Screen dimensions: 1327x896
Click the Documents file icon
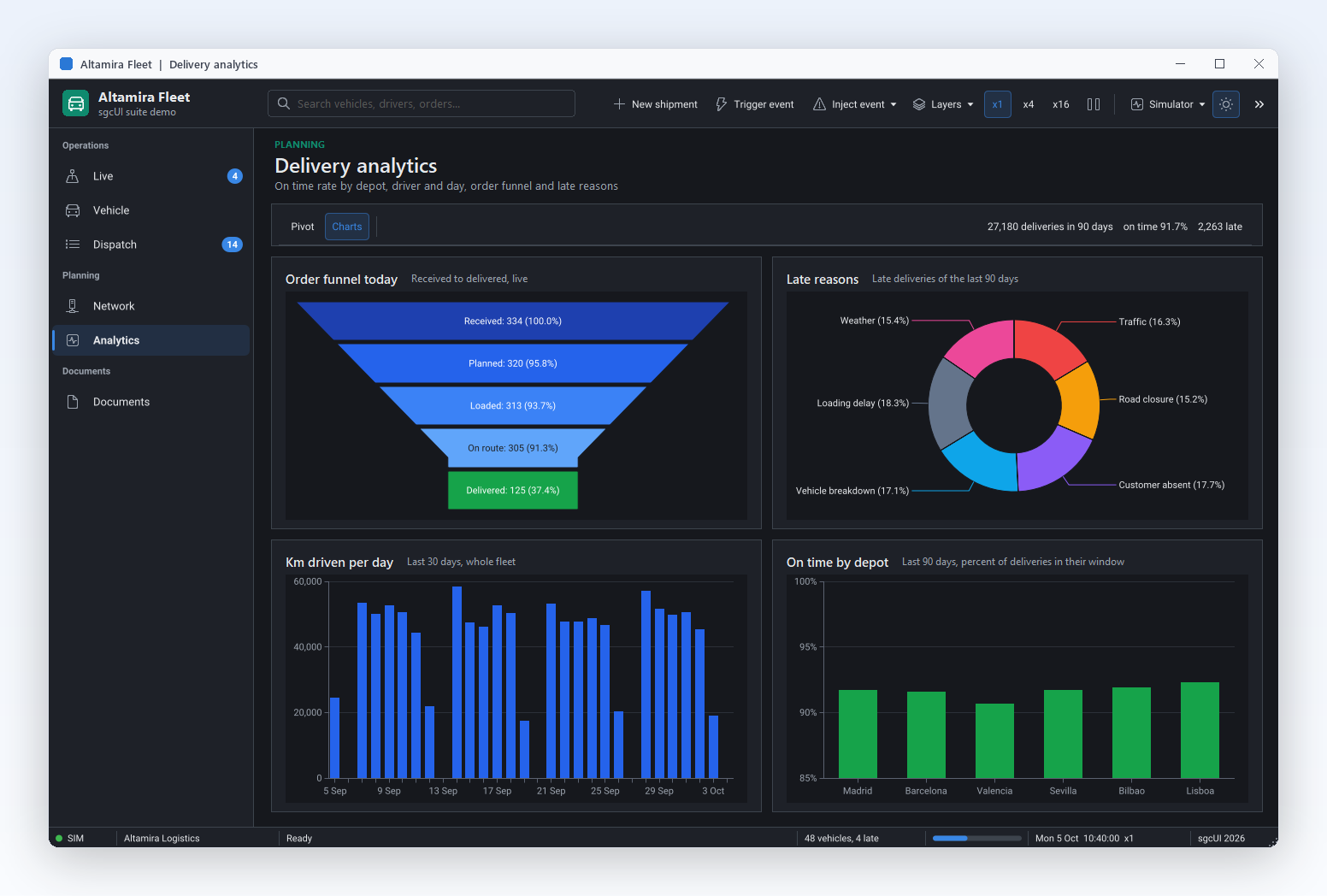point(73,402)
